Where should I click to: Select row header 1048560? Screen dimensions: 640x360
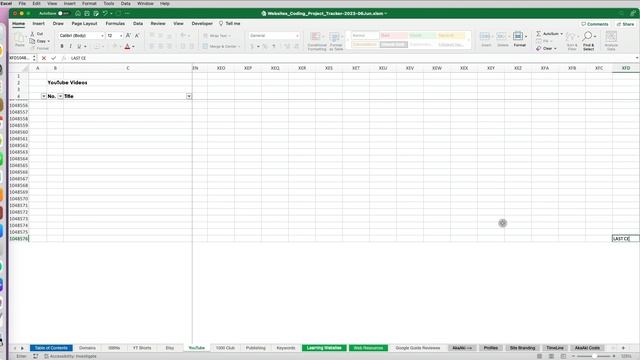(x=19, y=132)
